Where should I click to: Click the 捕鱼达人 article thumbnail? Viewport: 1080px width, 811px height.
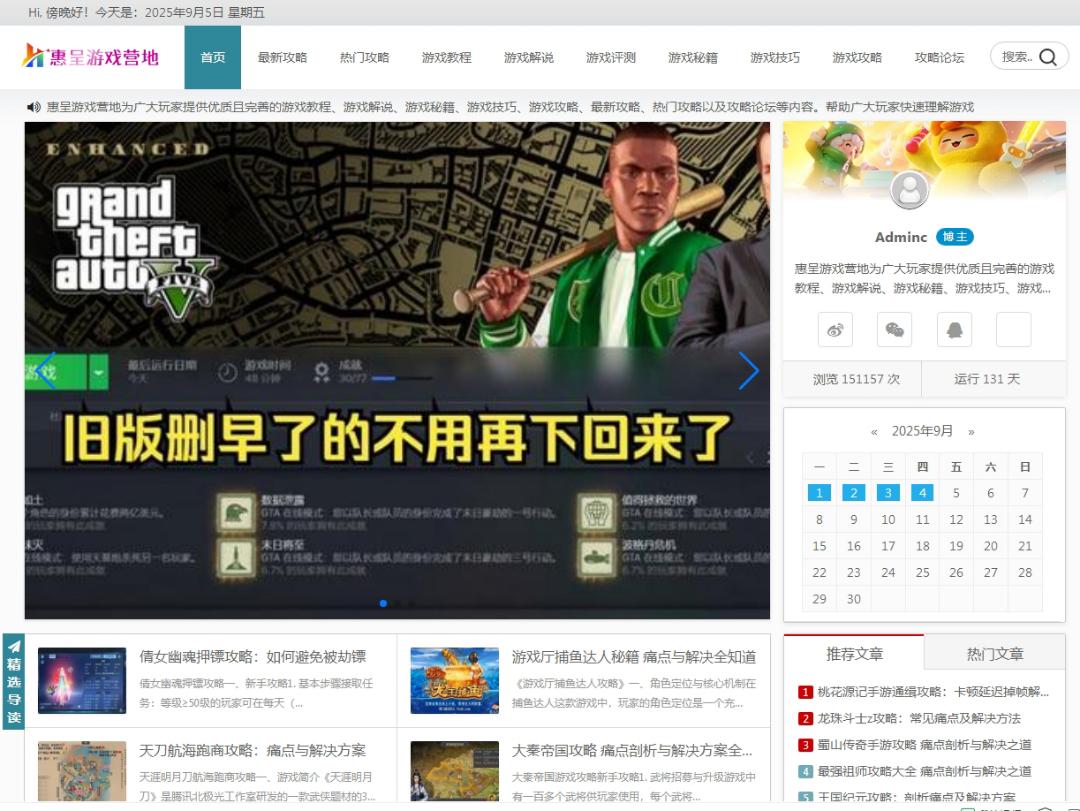tap(455, 680)
